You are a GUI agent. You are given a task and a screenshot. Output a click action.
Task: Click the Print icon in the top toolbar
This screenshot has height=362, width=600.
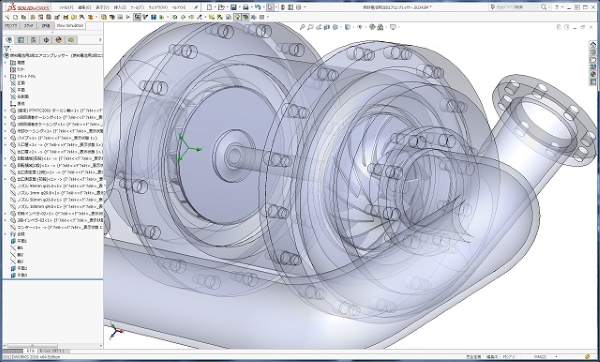pyautogui.click(x=245, y=7)
